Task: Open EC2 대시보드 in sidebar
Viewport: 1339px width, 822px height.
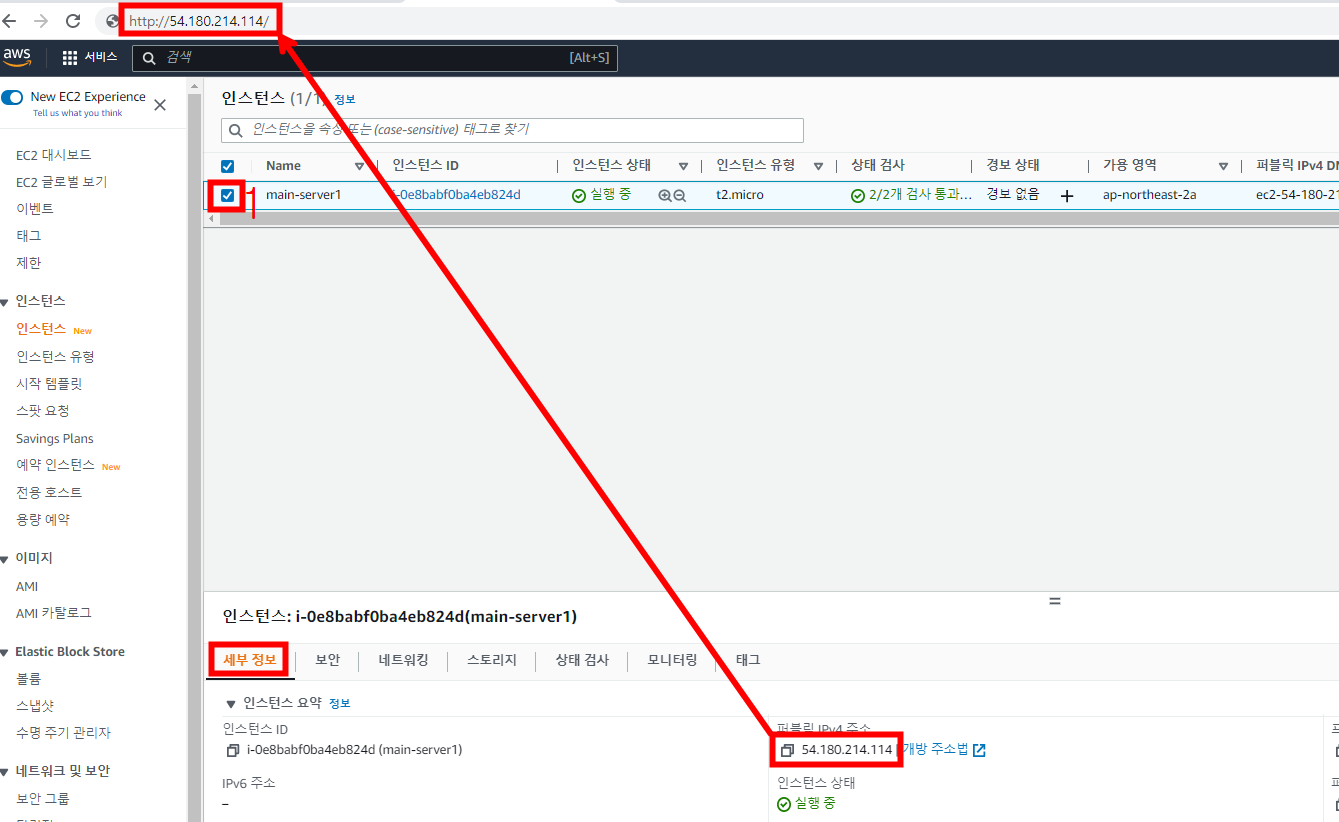Action: point(54,155)
